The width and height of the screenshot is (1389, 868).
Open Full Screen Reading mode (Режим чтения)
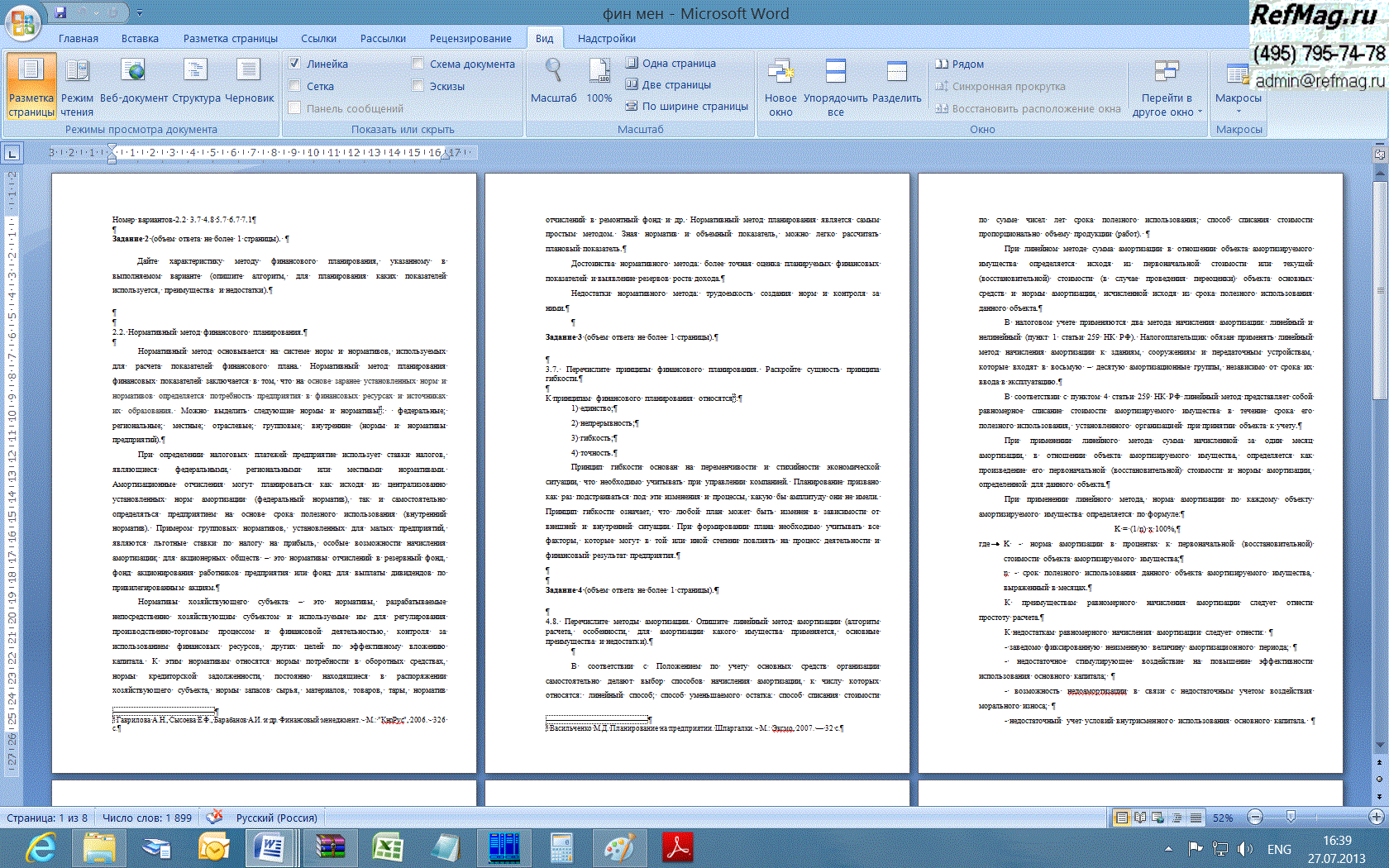[x=78, y=87]
